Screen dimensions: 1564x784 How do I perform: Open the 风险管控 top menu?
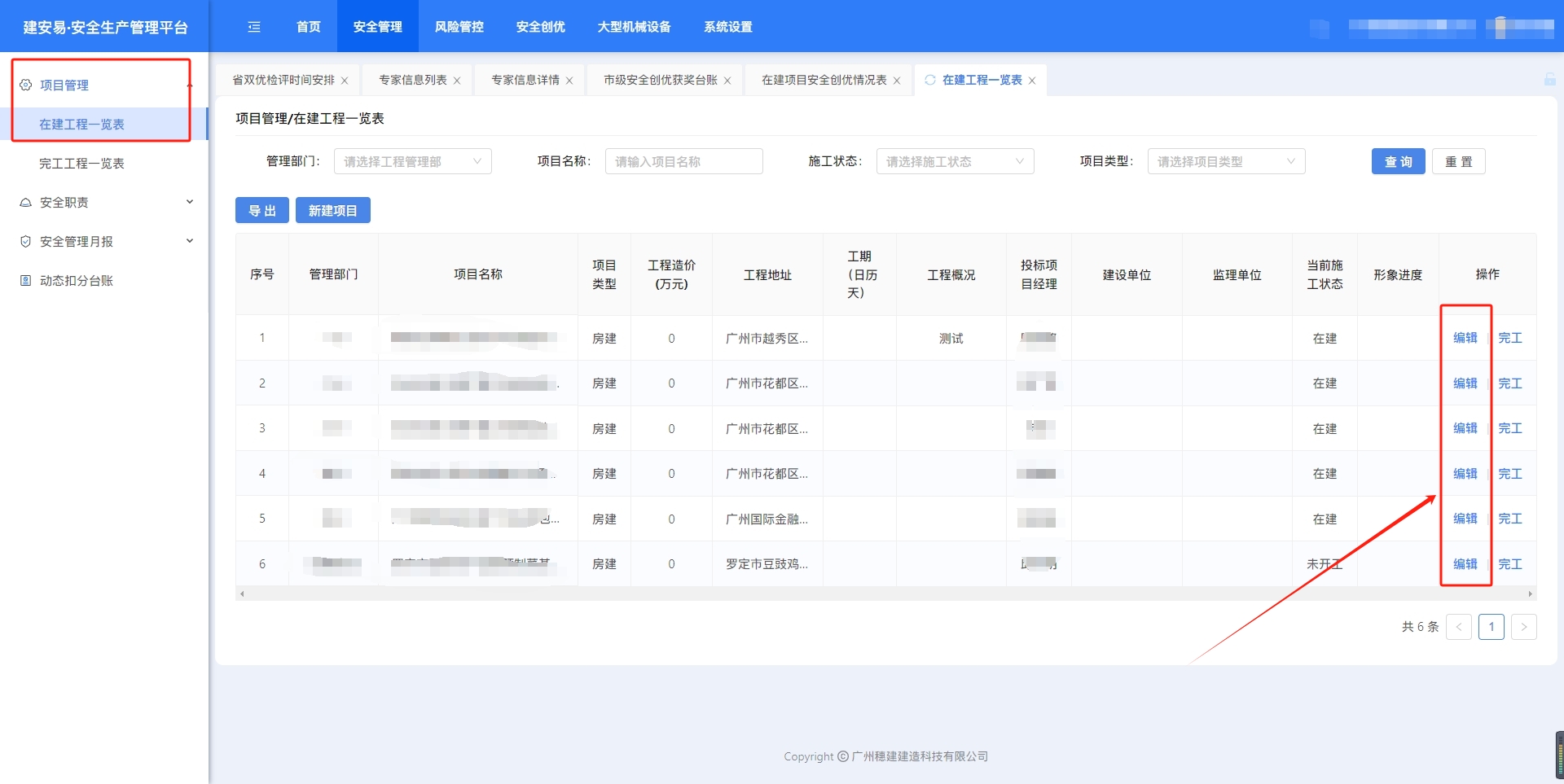(459, 27)
